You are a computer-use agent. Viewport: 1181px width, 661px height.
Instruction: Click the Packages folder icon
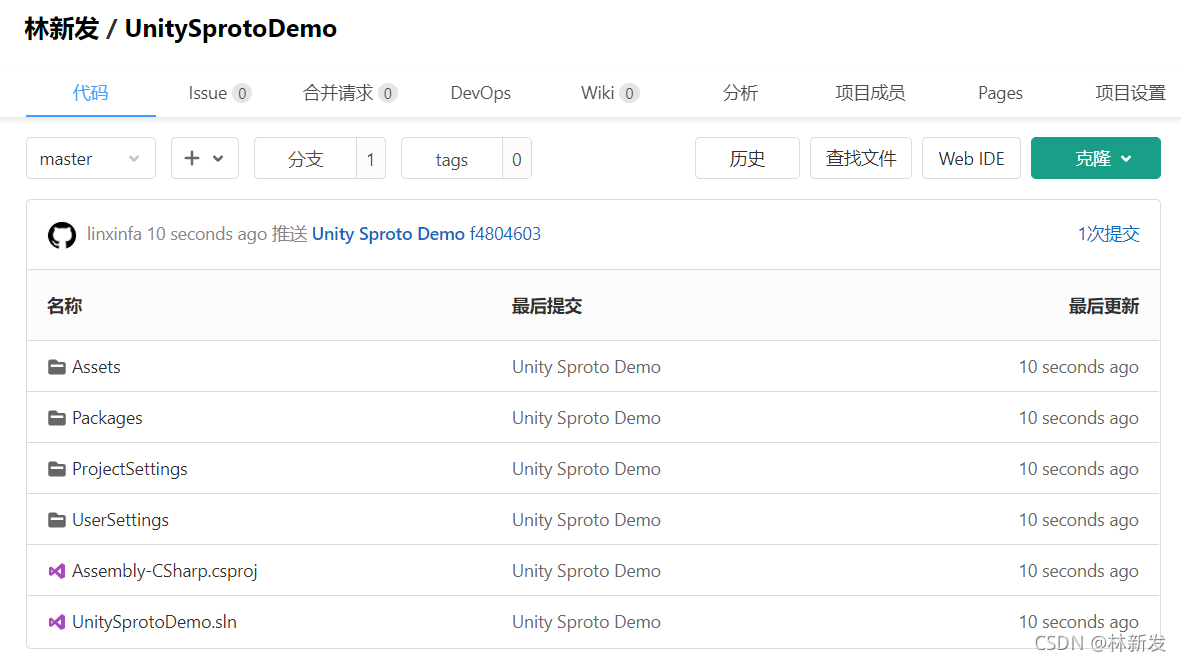coord(57,418)
